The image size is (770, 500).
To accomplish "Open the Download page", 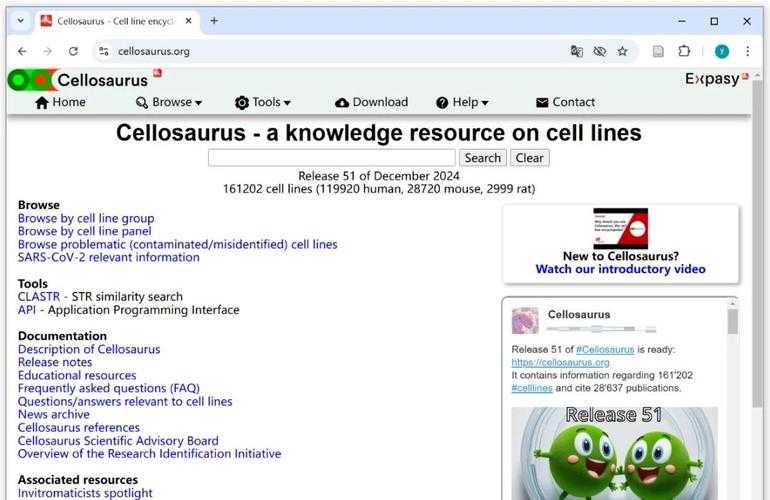I will pyautogui.click(x=371, y=102).
